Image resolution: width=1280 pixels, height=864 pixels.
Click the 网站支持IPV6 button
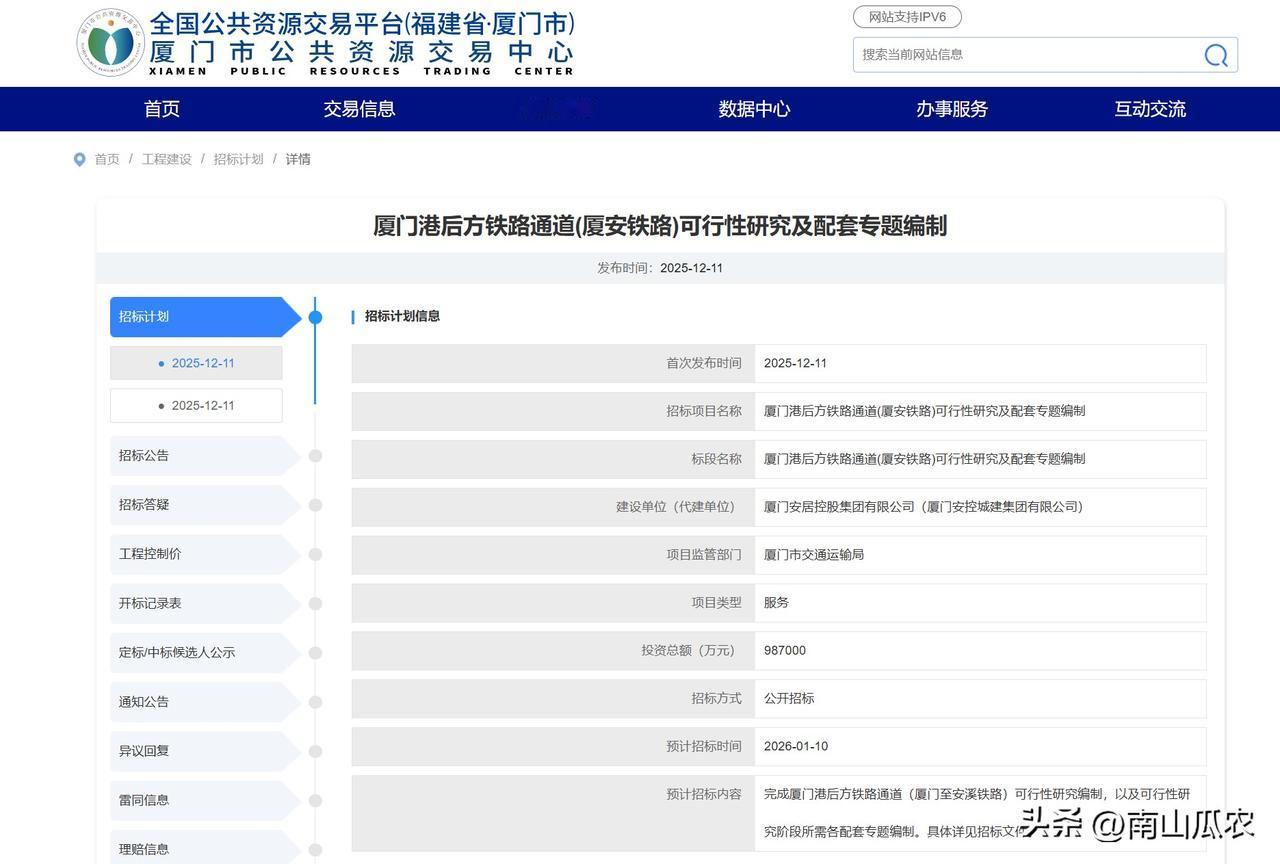click(905, 16)
